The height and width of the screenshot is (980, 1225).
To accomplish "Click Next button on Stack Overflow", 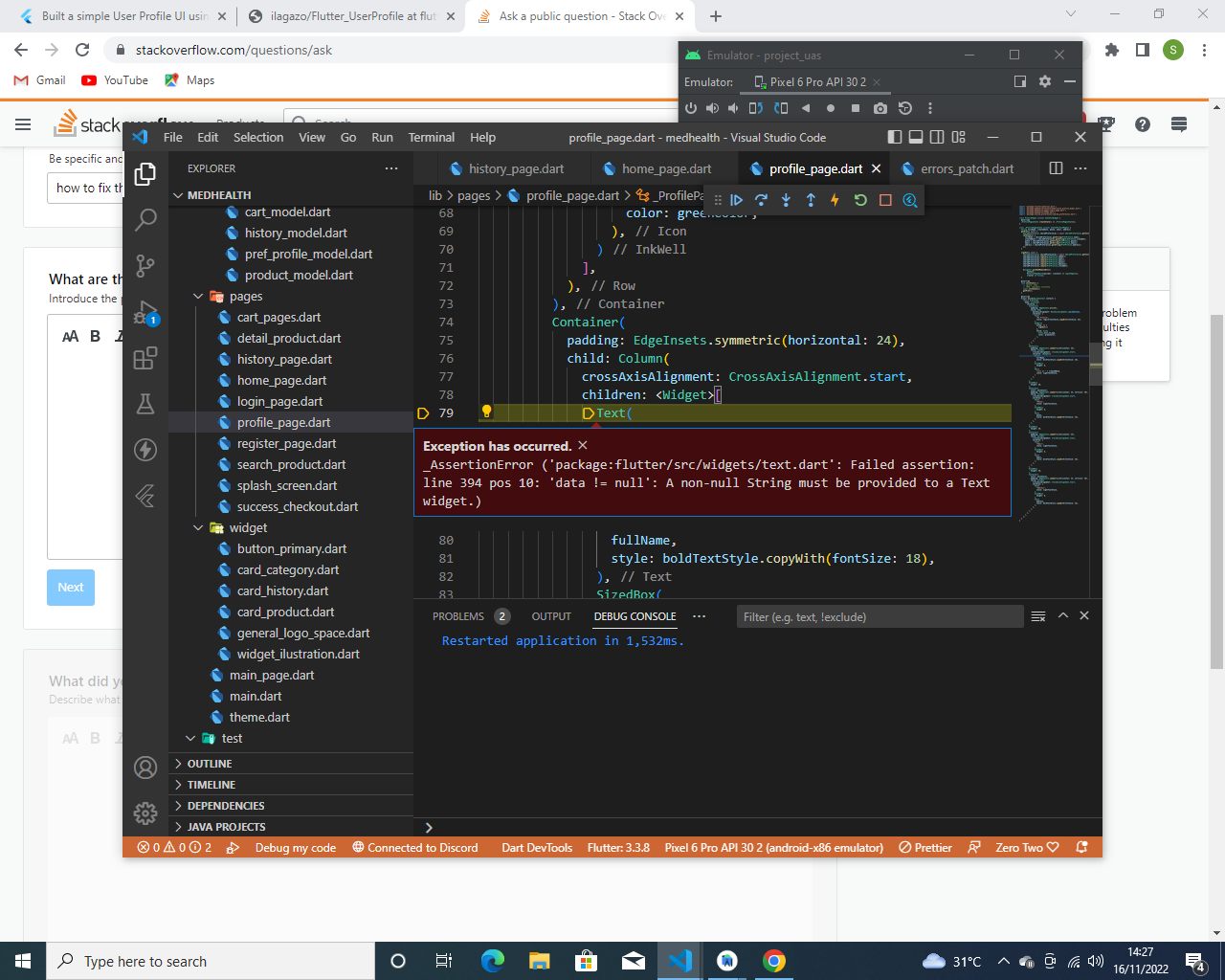I will [71, 588].
